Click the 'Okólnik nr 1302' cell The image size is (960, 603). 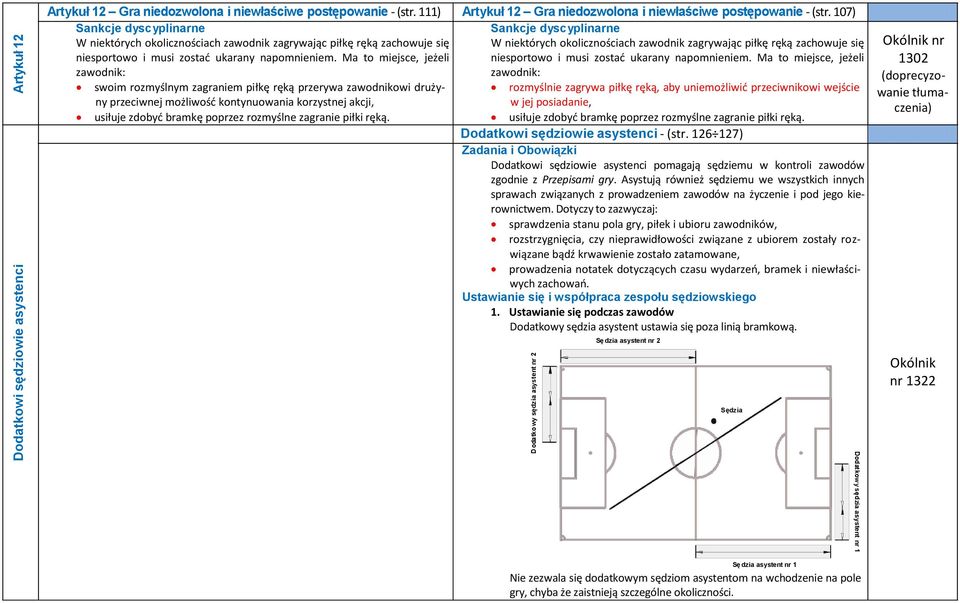(x=912, y=73)
